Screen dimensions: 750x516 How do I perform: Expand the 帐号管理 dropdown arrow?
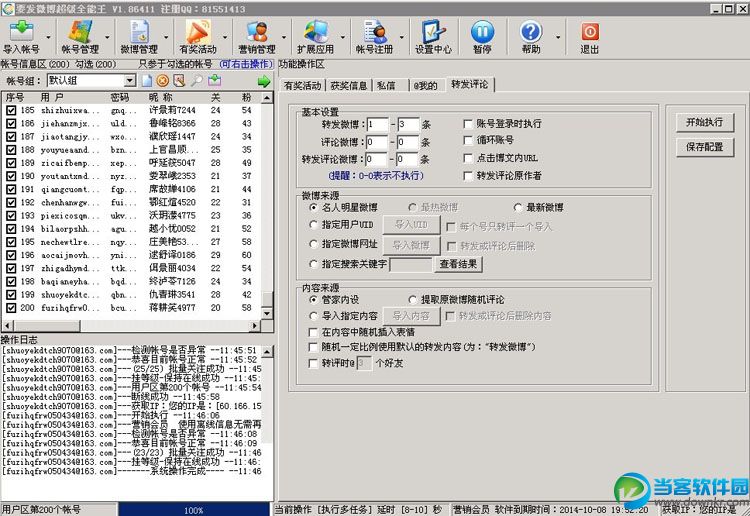[107, 37]
